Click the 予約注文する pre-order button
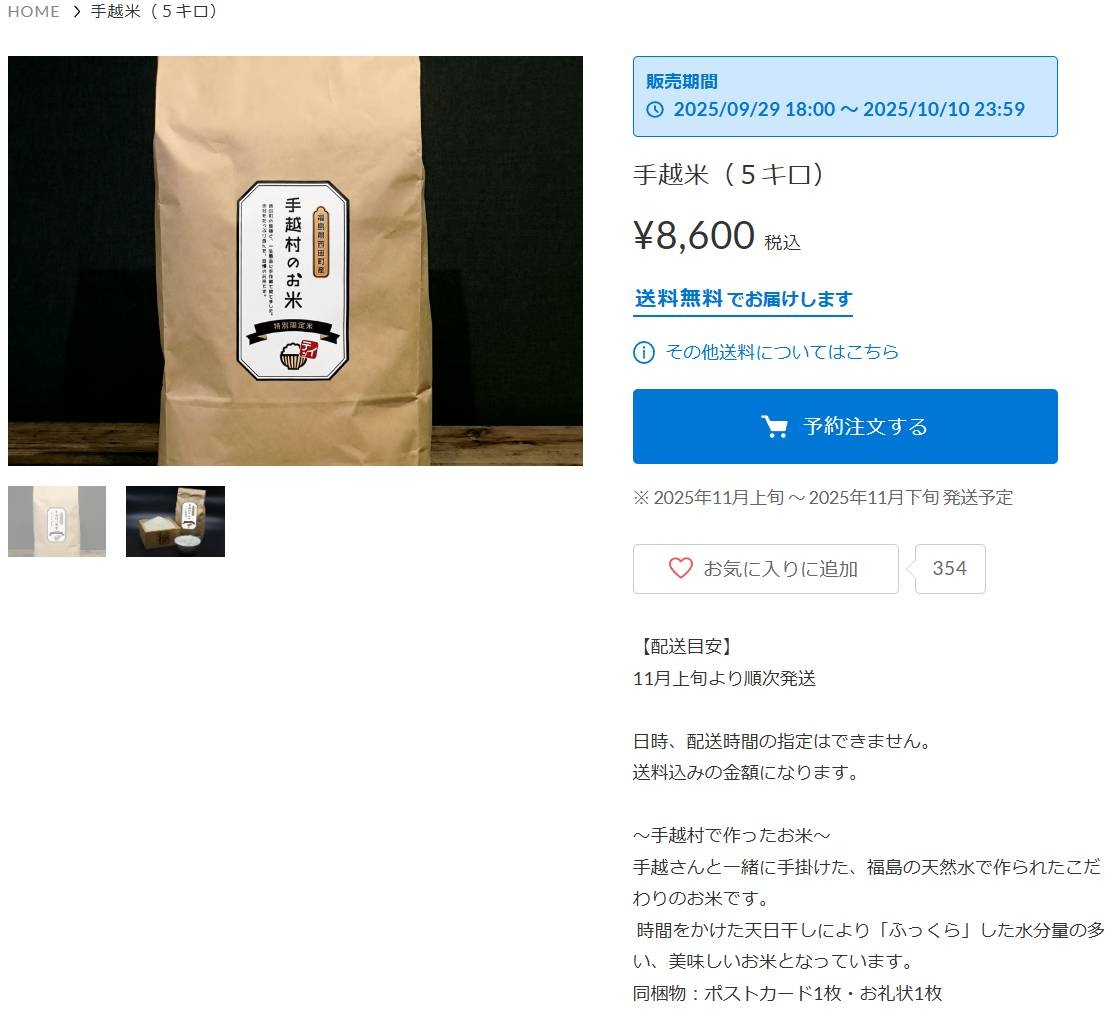 845,426
